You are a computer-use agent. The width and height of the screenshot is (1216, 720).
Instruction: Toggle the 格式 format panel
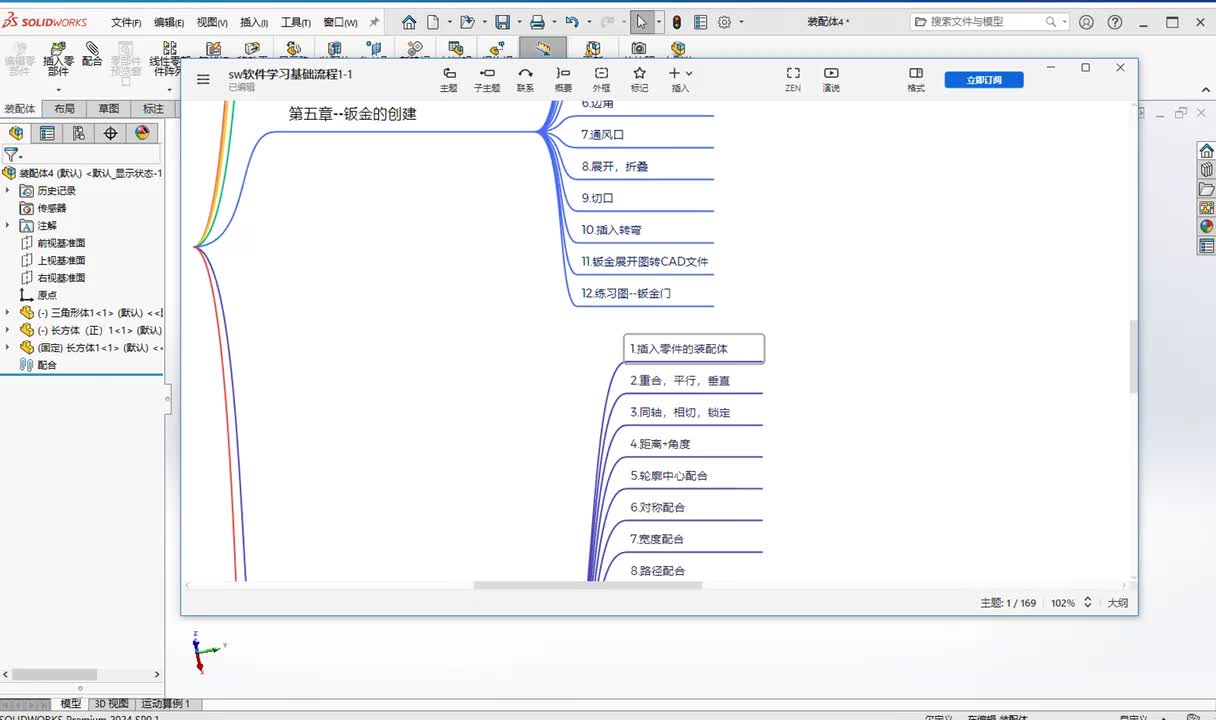(916, 79)
